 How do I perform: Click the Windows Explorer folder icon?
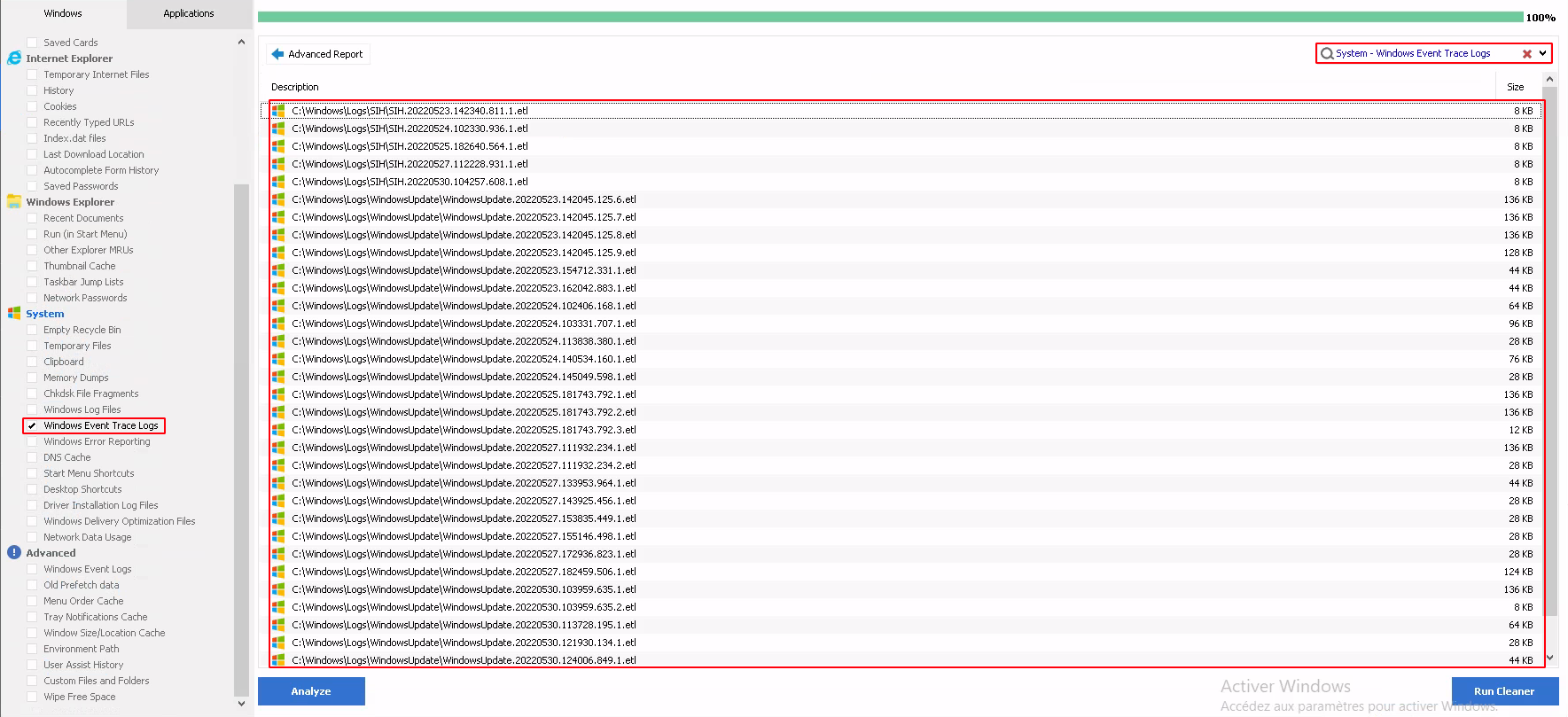click(x=14, y=202)
